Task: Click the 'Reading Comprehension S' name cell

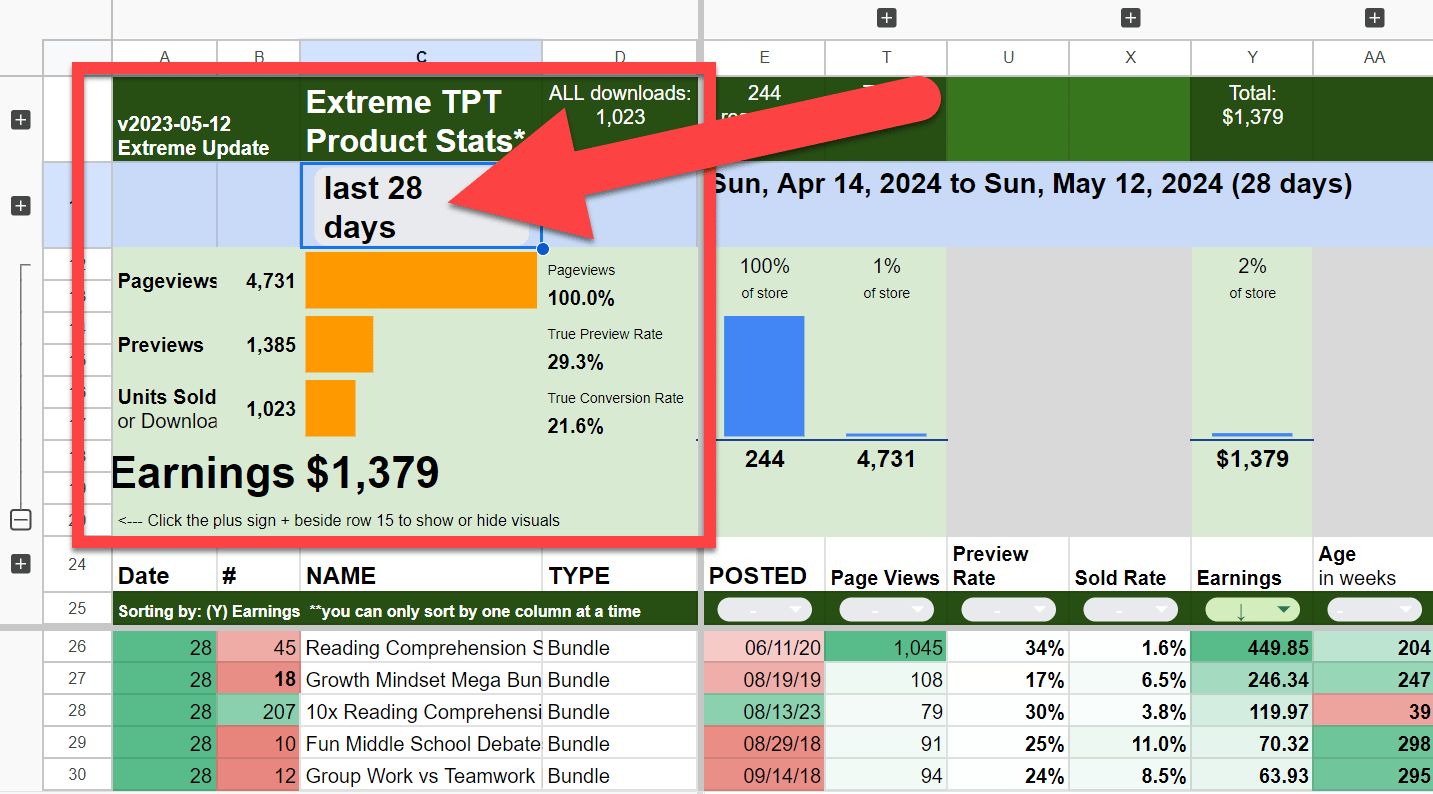Action: coord(421,647)
